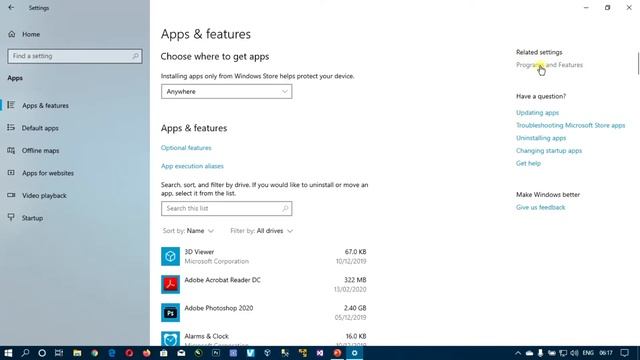640x360 pixels.
Task: Open Visual Studio from the taskbar
Action: click(320, 353)
